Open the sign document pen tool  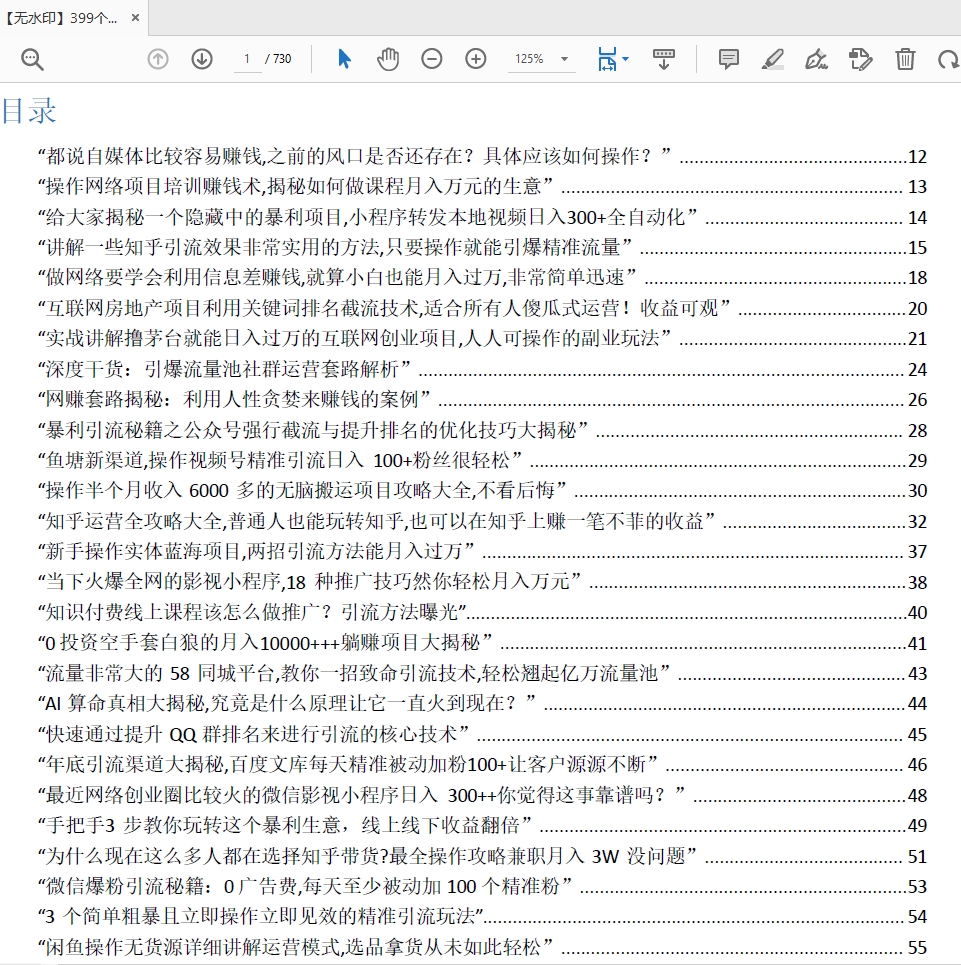tap(816, 59)
